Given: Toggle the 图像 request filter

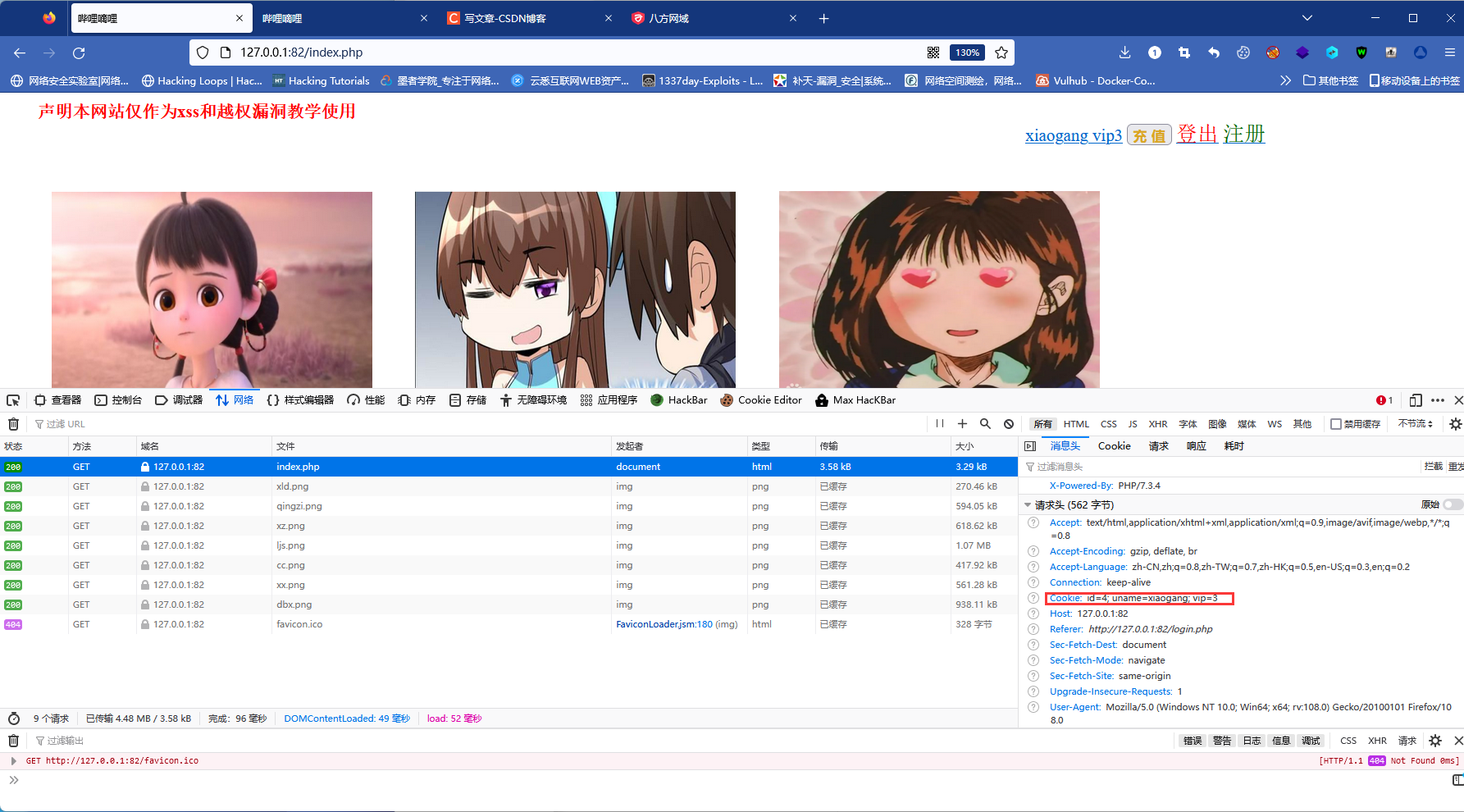Looking at the screenshot, I should 1217,424.
